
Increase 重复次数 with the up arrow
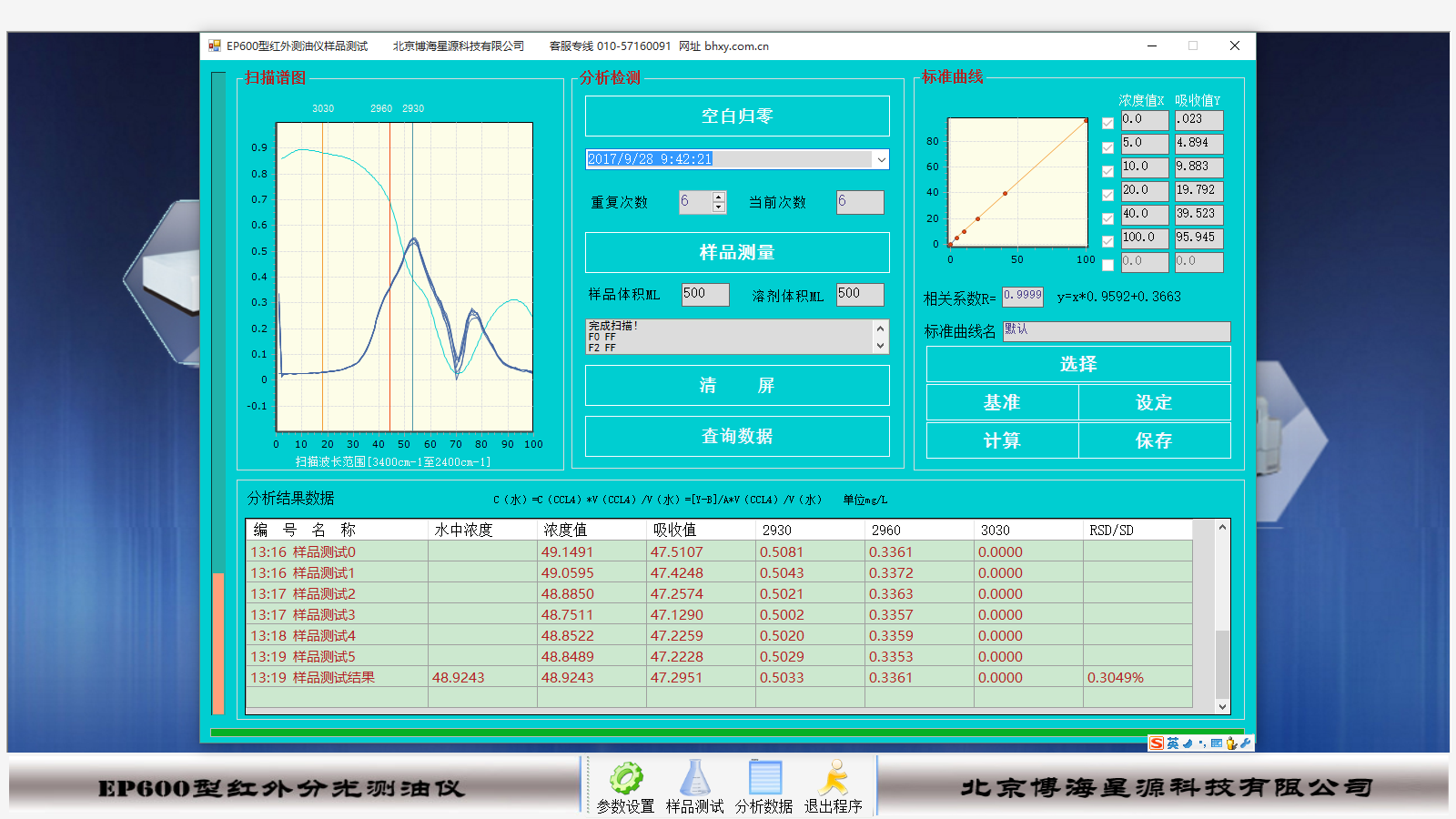pyautogui.click(x=719, y=197)
